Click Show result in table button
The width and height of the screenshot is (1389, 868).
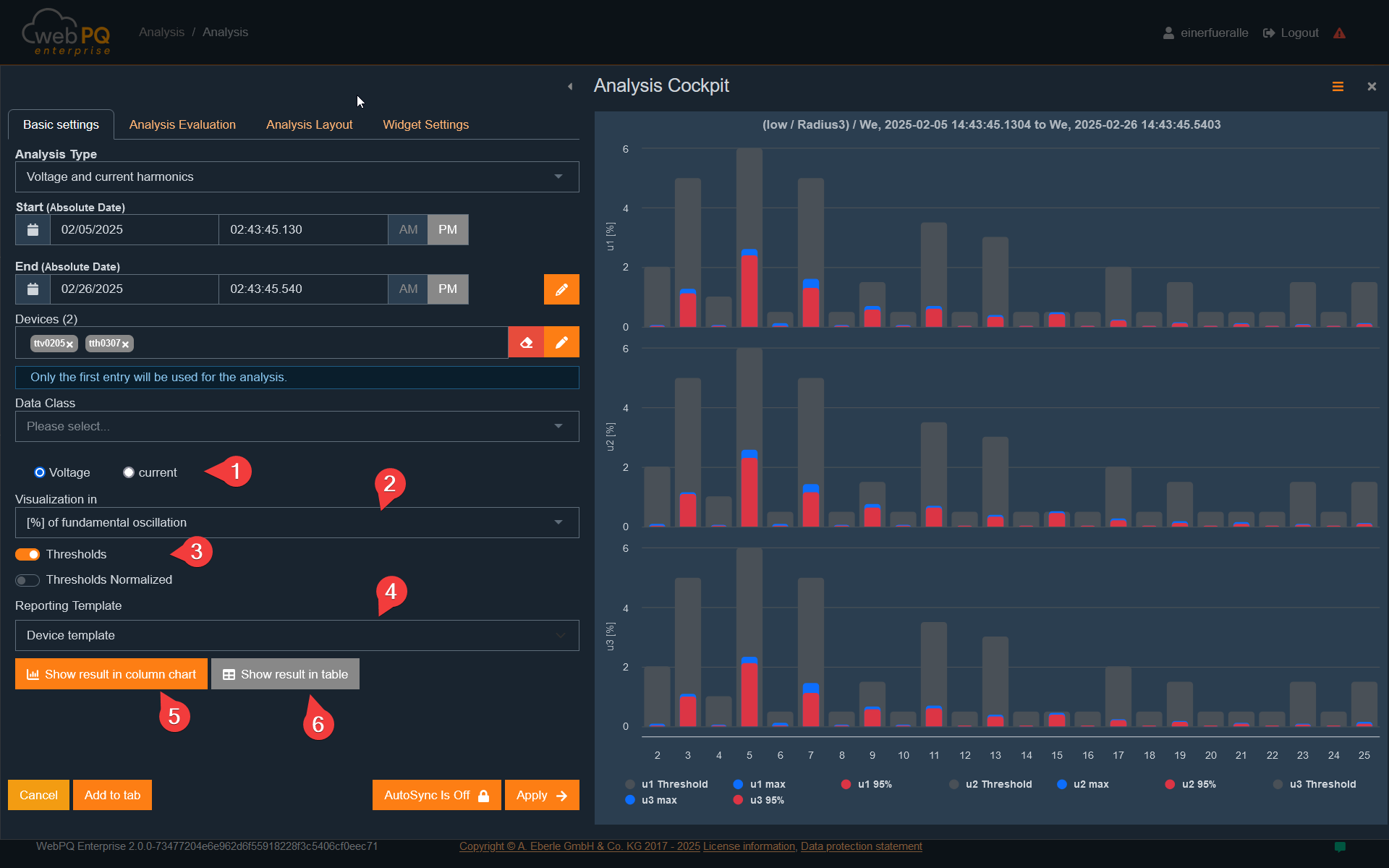(285, 674)
